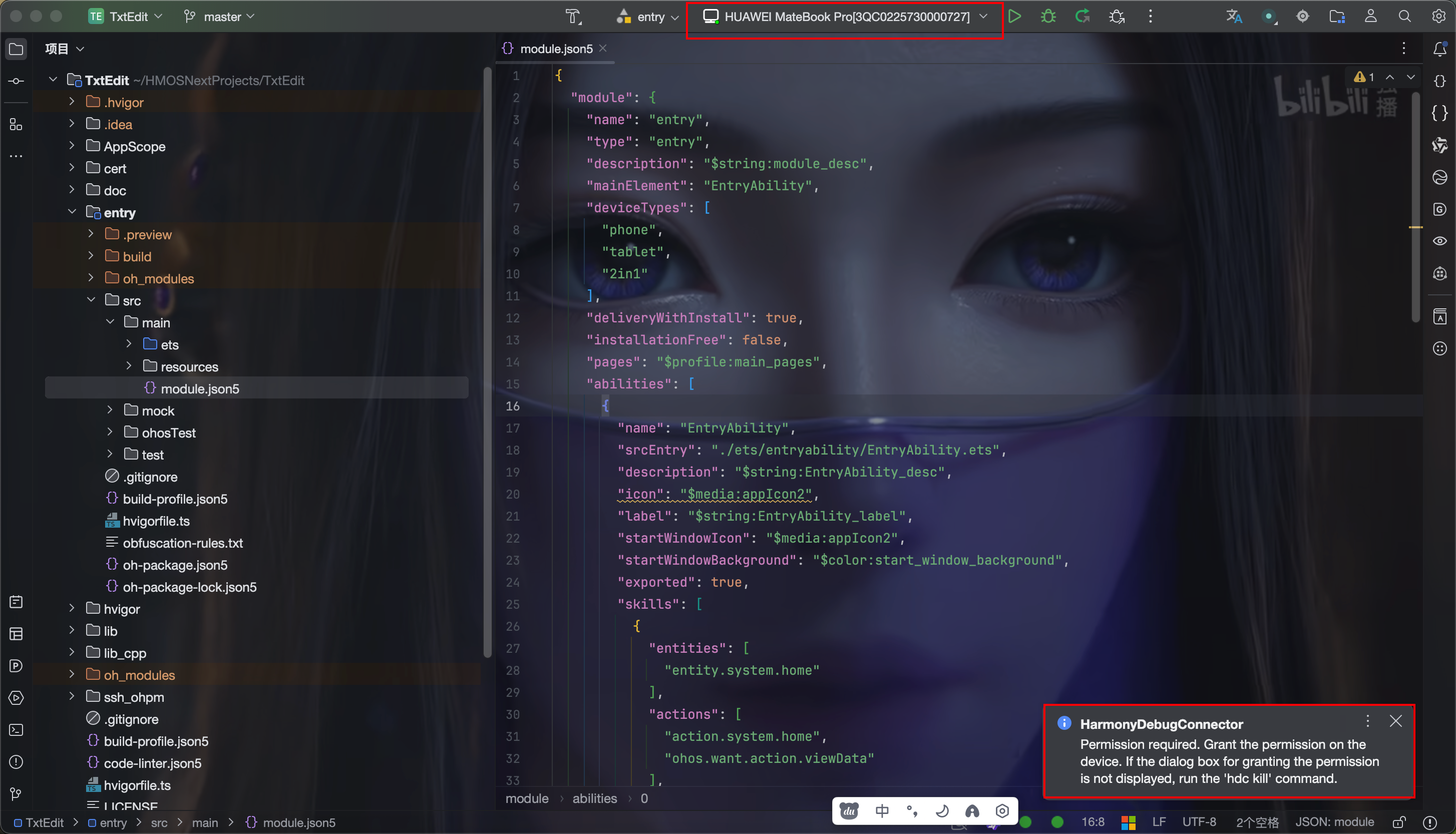
Task: Toggle the read-only lock in status bar
Action: coord(1399,822)
